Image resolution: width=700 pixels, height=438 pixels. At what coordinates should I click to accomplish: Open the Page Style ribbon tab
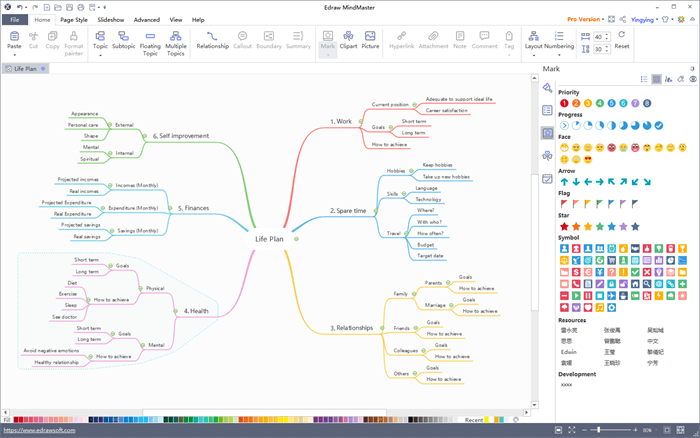[x=73, y=19]
